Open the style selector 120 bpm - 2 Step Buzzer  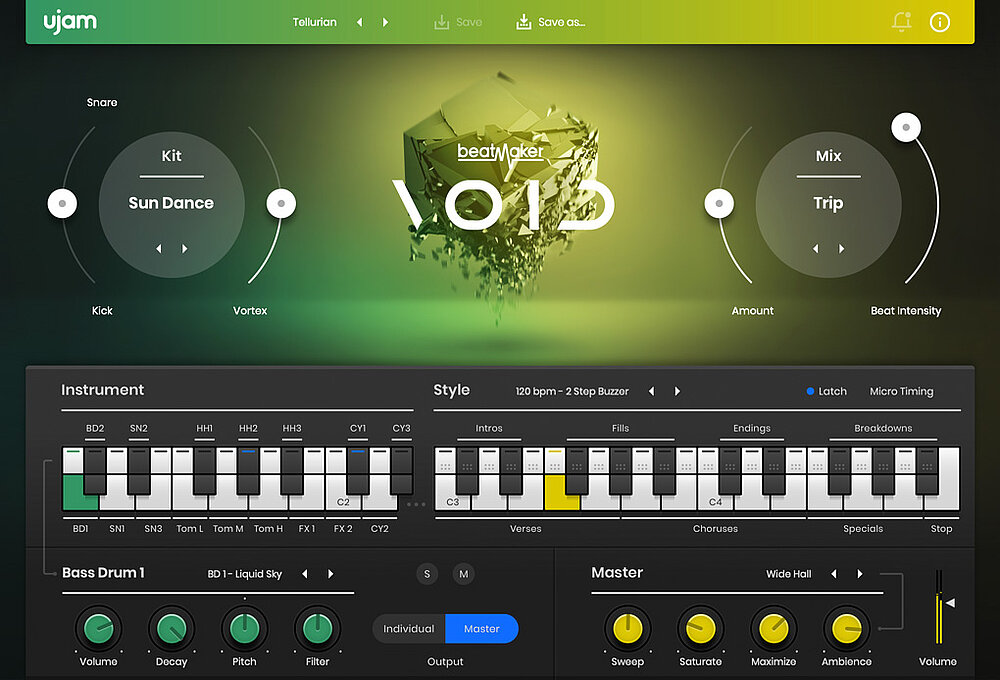click(x=572, y=392)
